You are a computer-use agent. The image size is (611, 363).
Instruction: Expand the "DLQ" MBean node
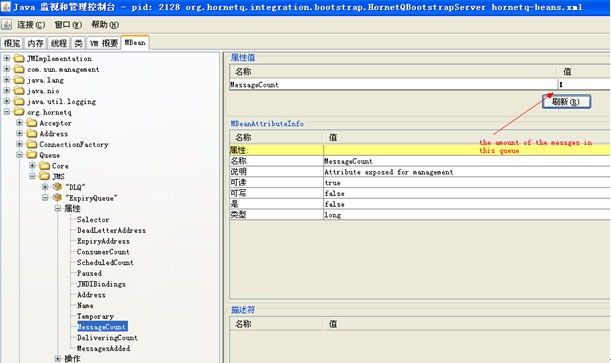(x=45, y=187)
